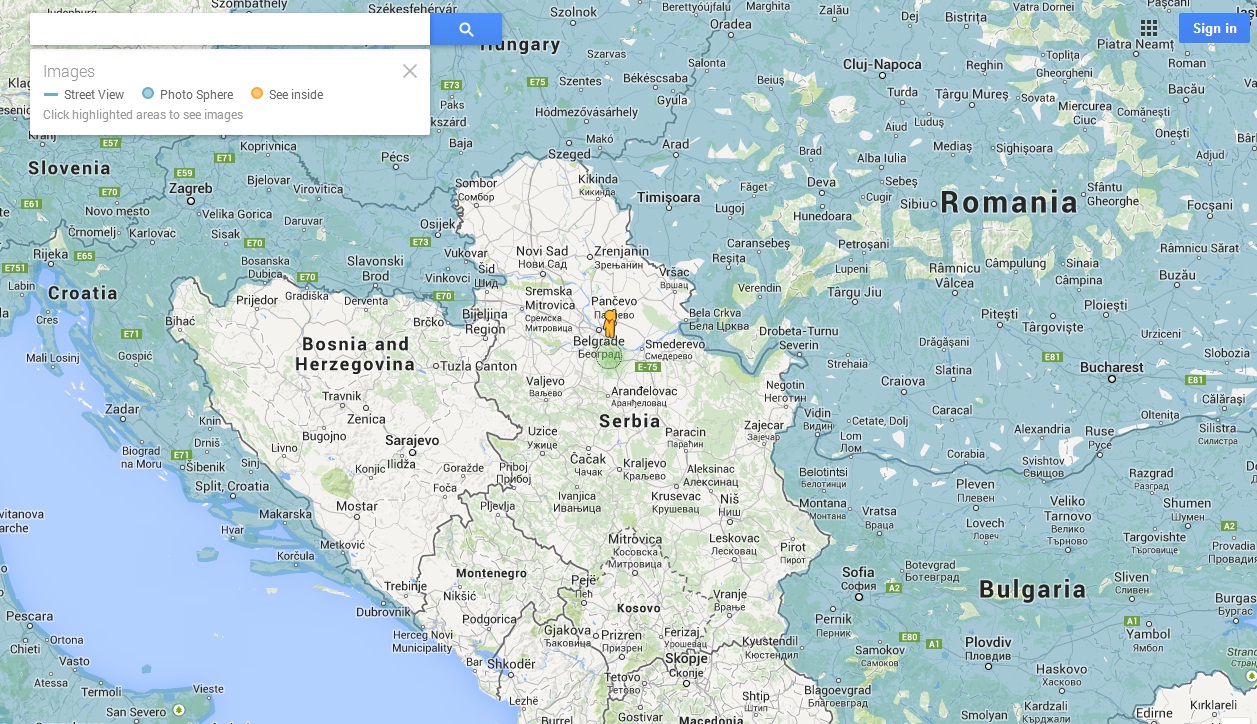
Task: Click the Bucharest city label
Action: coord(1110,367)
